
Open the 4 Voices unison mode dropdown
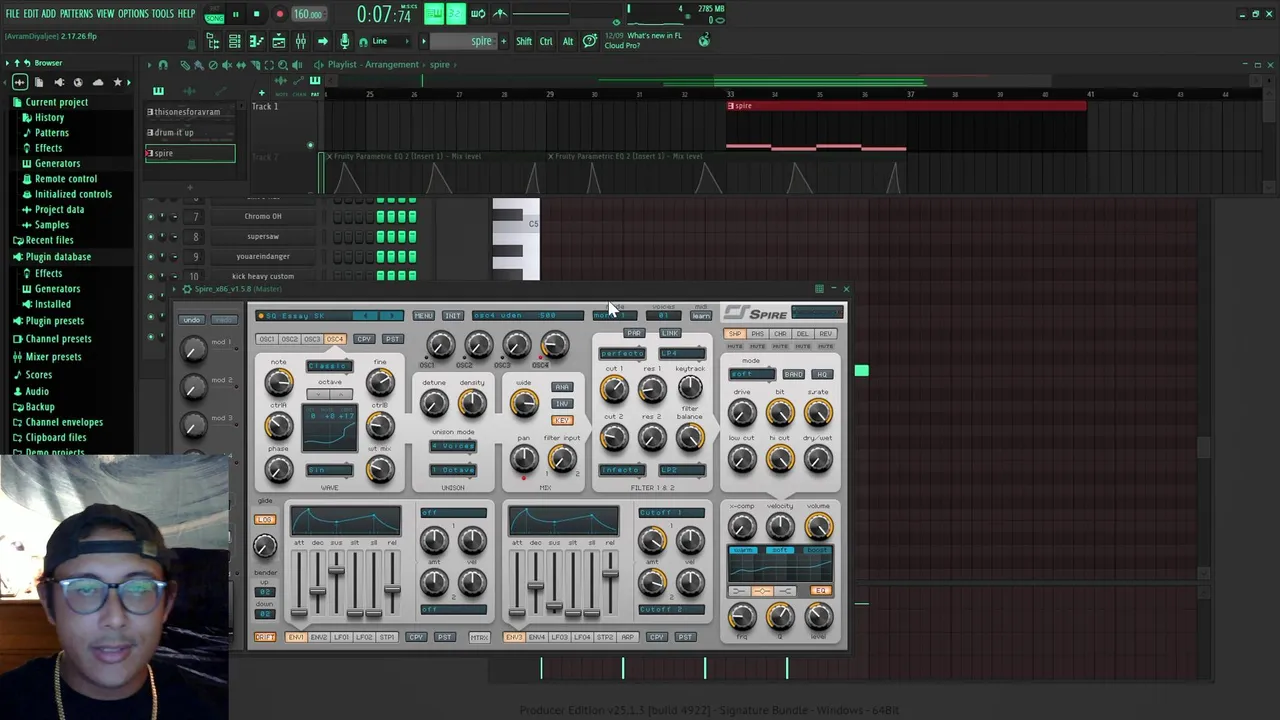[x=453, y=446]
